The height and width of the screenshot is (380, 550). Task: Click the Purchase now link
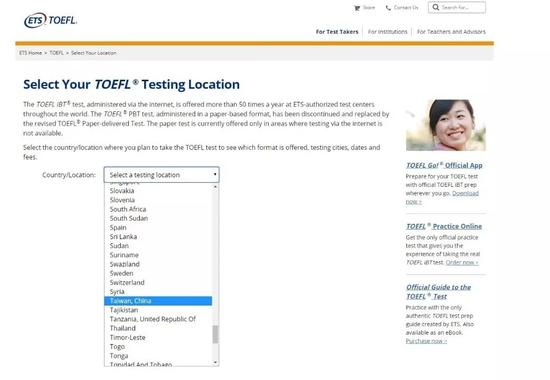[426, 341]
